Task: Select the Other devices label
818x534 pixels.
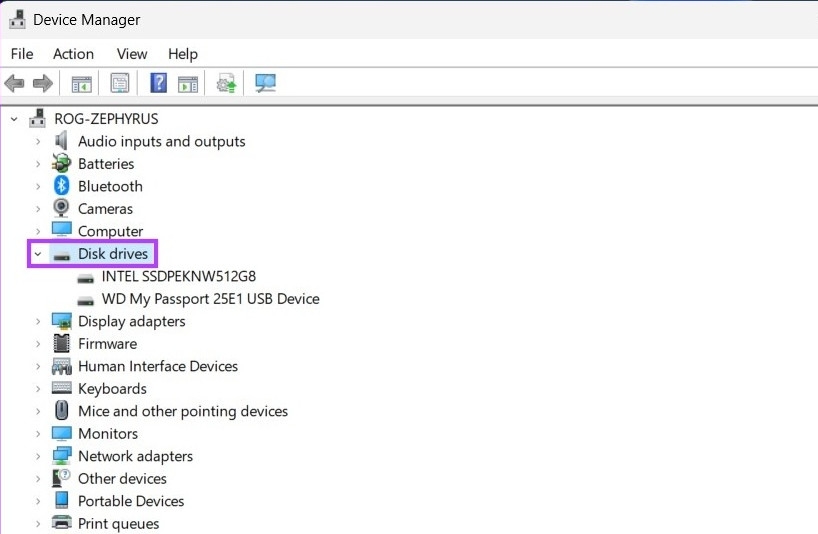Action: point(123,478)
